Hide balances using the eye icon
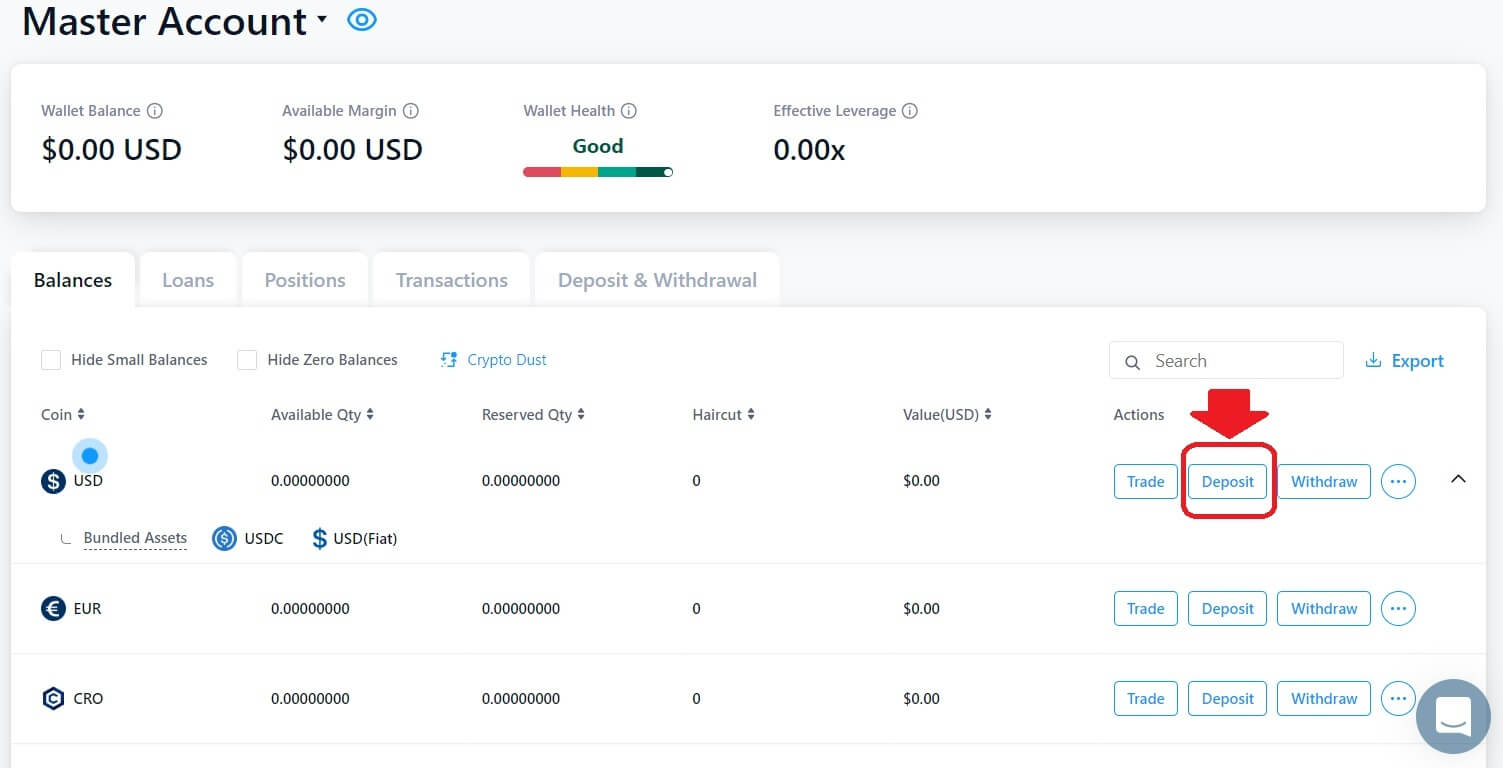The width and height of the screenshot is (1503, 768). point(361,19)
